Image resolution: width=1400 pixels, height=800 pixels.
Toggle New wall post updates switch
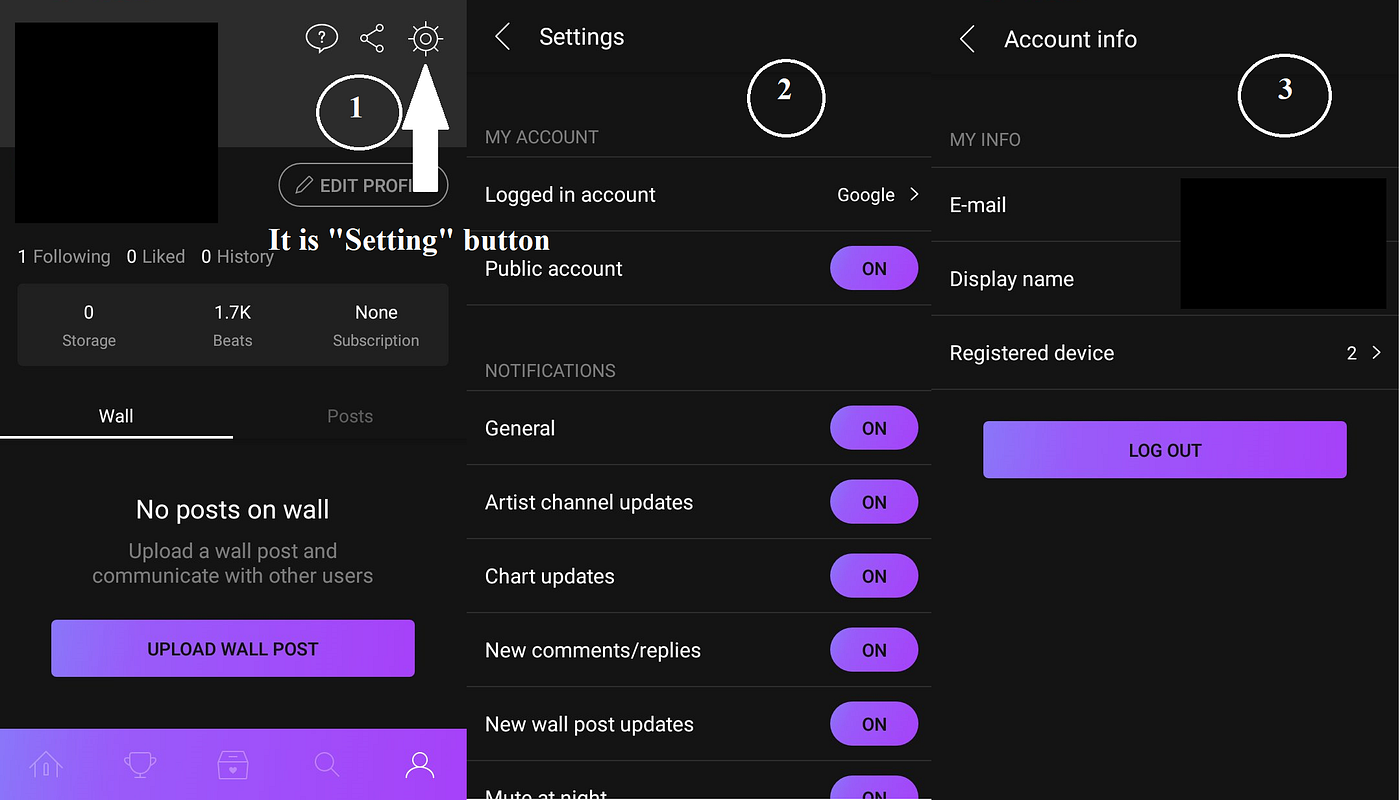pyautogui.click(x=874, y=724)
